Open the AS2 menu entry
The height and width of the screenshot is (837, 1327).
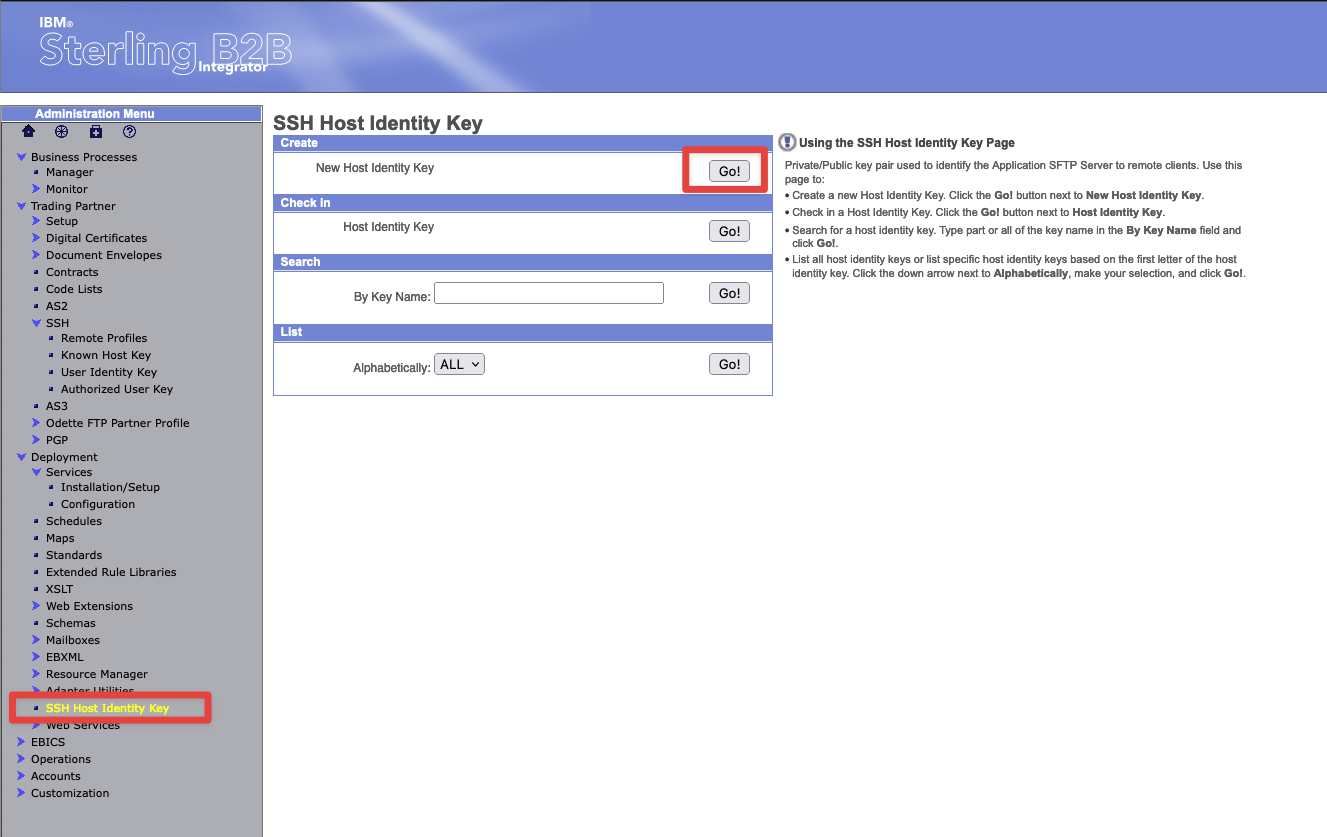tap(57, 306)
